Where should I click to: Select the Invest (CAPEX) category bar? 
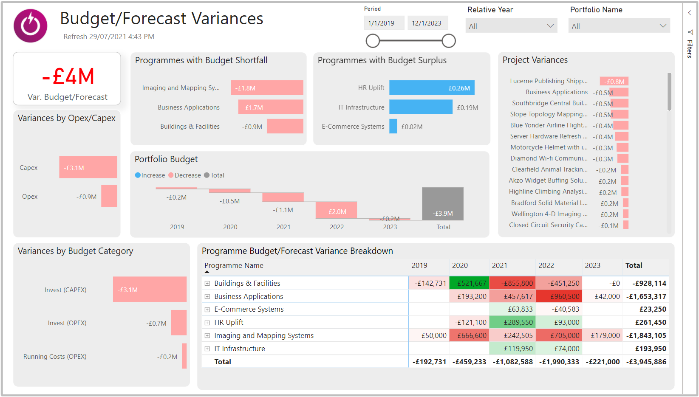click(x=150, y=289)
